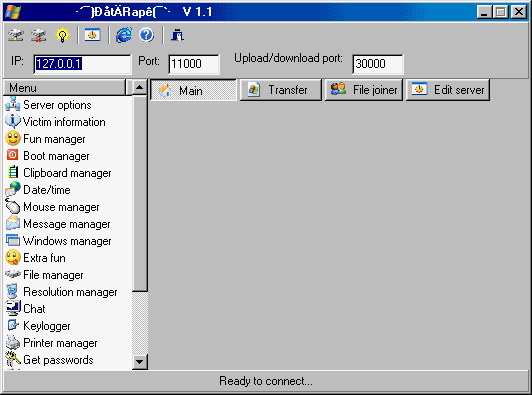Viewport: 532px width, 395px height.
Task: Click the IP address input field
Action: click(x=82, y=64)
